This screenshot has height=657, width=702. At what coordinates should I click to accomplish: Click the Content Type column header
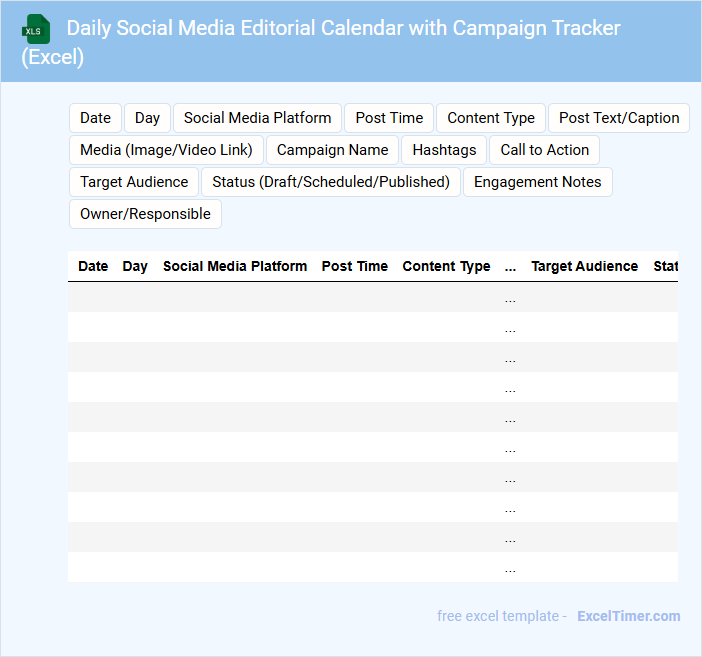(446, 266)
